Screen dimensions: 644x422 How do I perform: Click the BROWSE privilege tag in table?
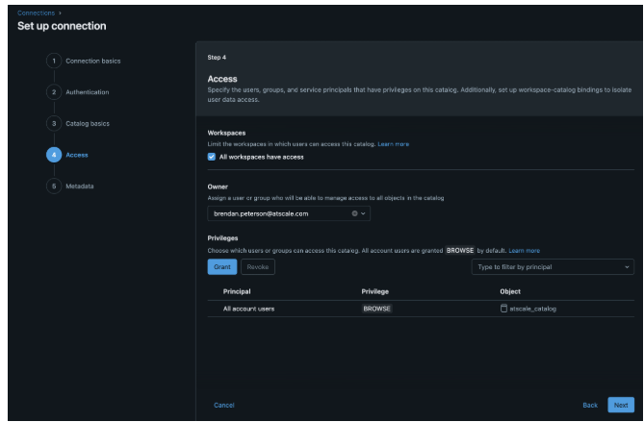[377, 309]
